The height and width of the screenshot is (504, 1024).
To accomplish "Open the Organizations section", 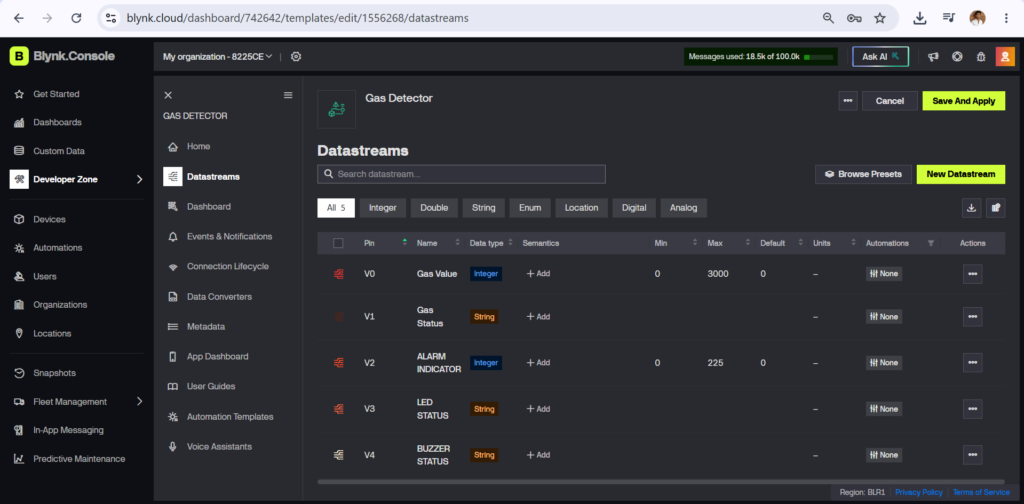I will (50, 304).
